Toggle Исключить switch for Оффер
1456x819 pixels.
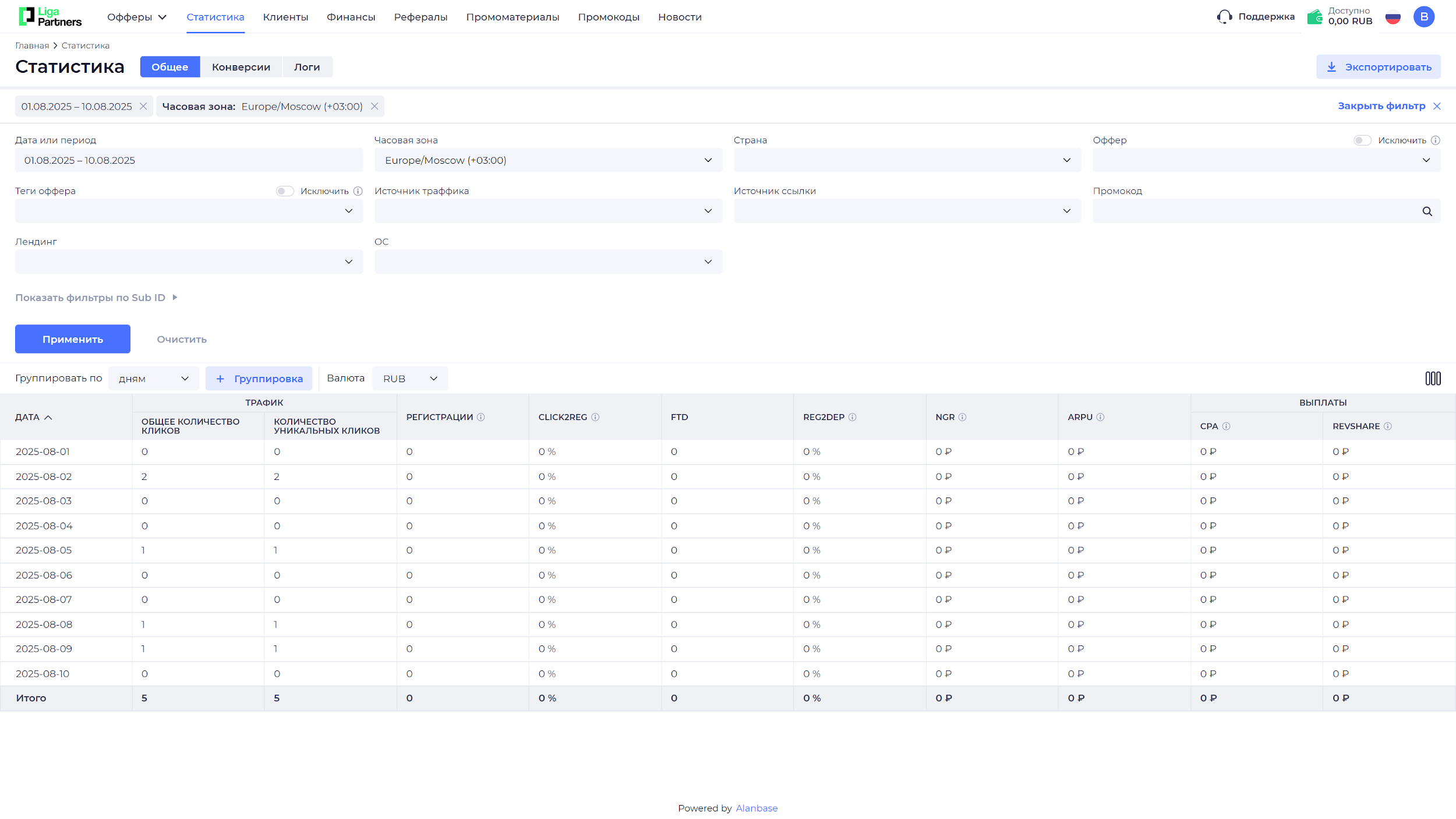(1362, 140)
